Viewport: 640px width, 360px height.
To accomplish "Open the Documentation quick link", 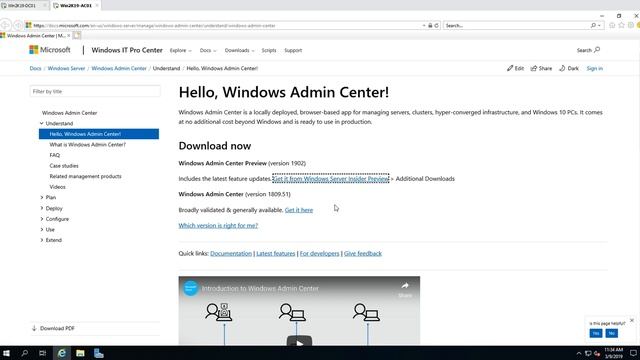I will 231,253.
